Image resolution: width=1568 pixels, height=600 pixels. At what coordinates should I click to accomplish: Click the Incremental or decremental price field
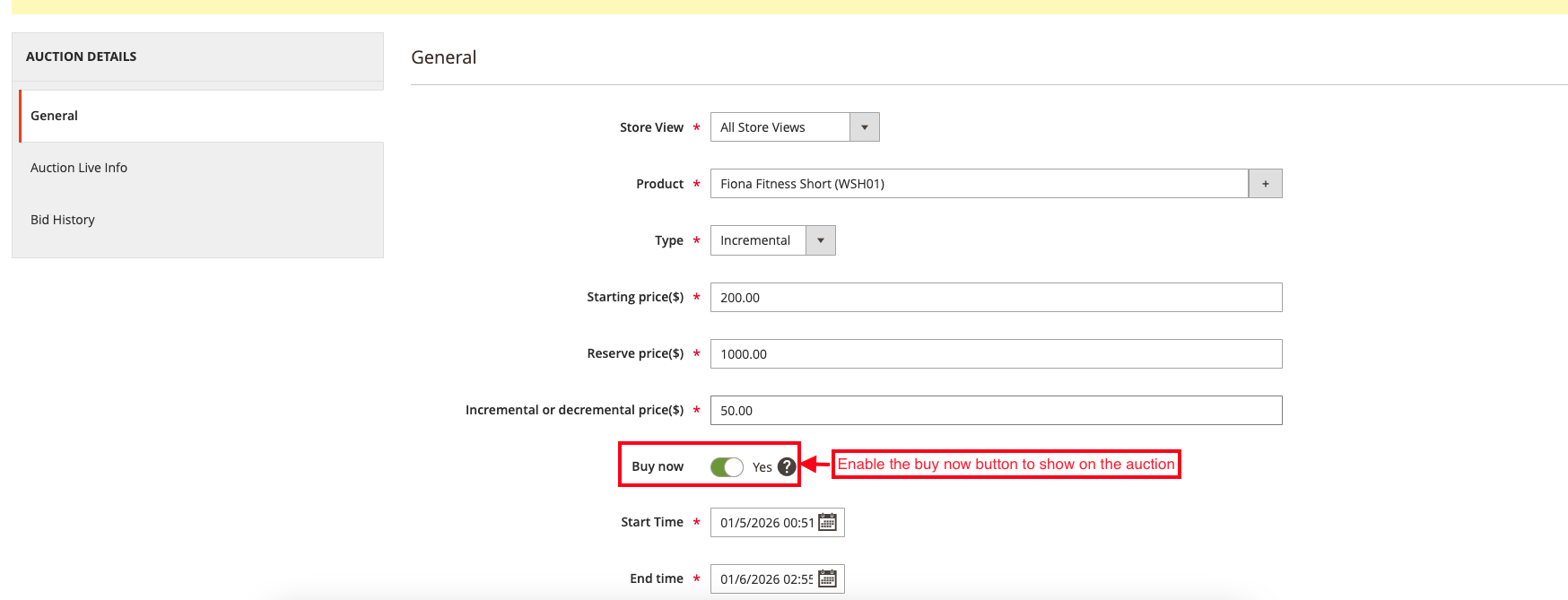tap(996, 411)
